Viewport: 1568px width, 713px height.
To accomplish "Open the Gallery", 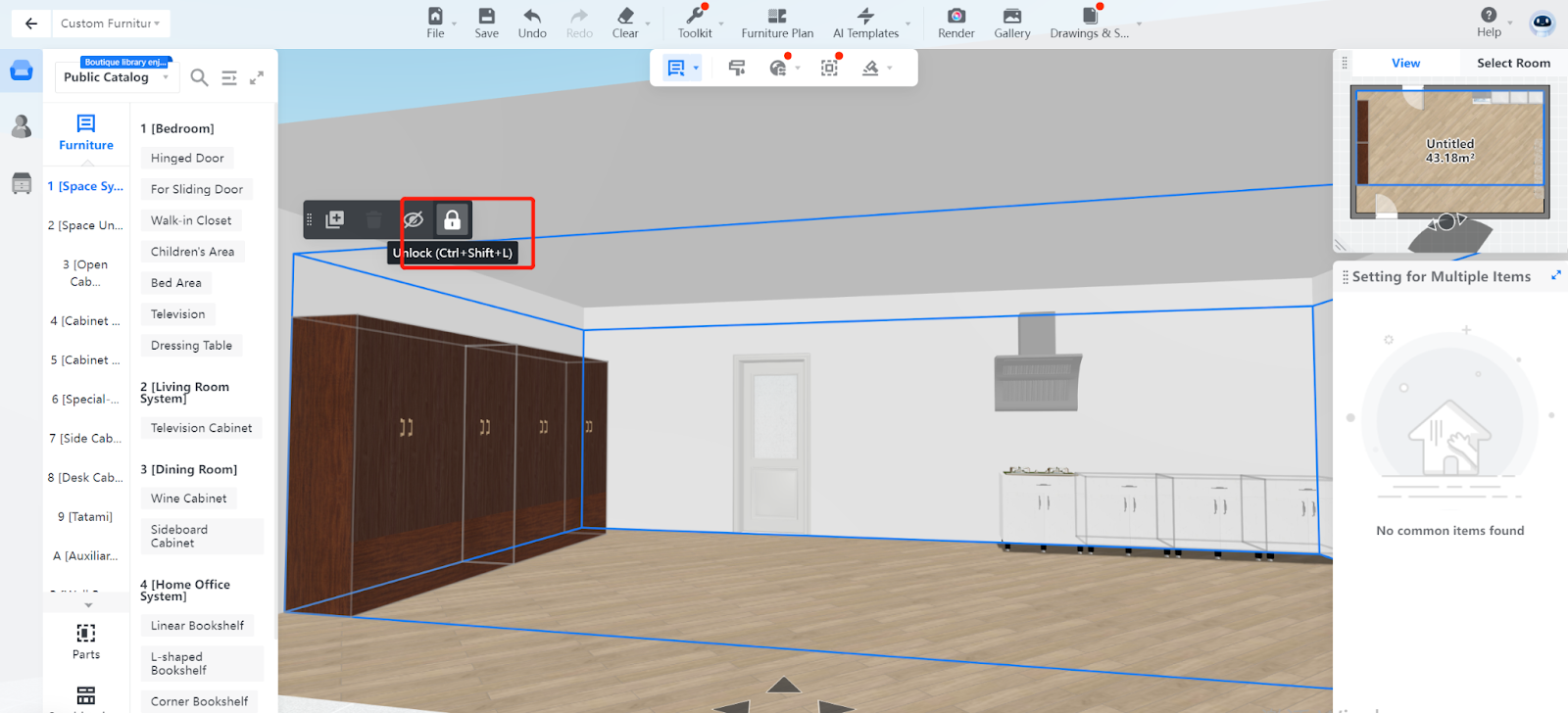I will click(x=1012, y=24).
